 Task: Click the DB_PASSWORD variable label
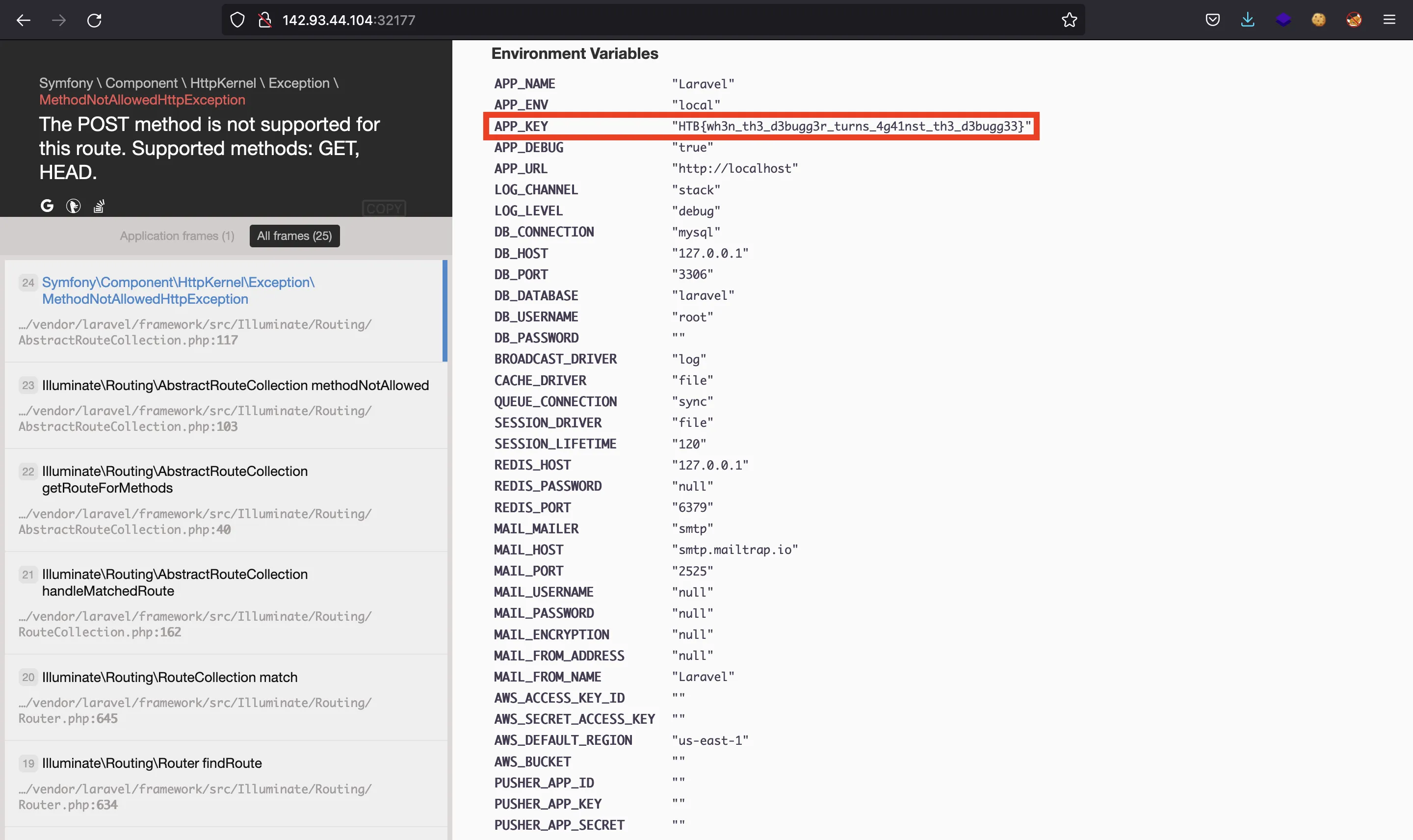tap(536, 338)
